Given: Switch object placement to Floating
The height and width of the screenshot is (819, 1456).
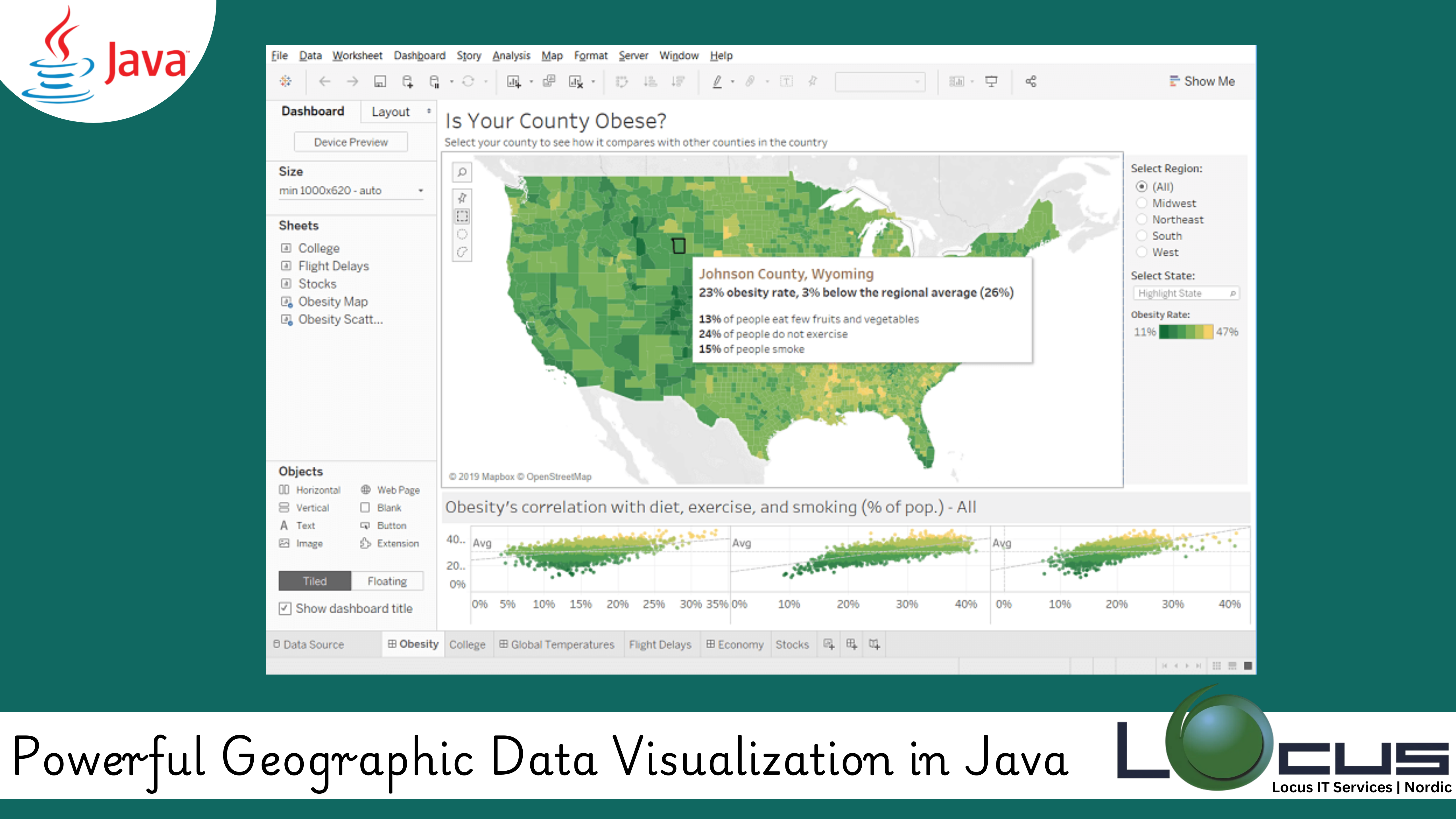Looking at the screenshot, I should pos(387,581).
